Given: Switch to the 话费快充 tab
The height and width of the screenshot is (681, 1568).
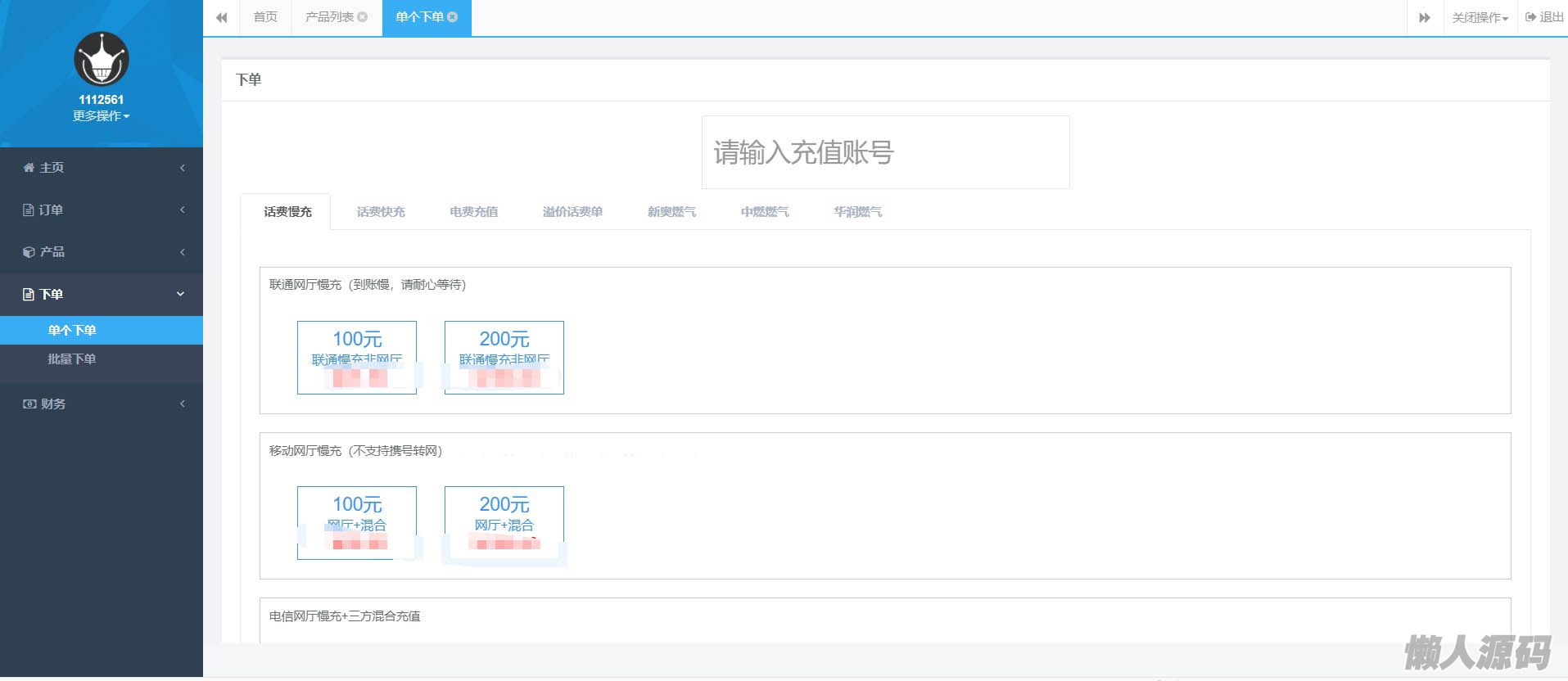Looking at the screenshot, I should click(381, 212).
